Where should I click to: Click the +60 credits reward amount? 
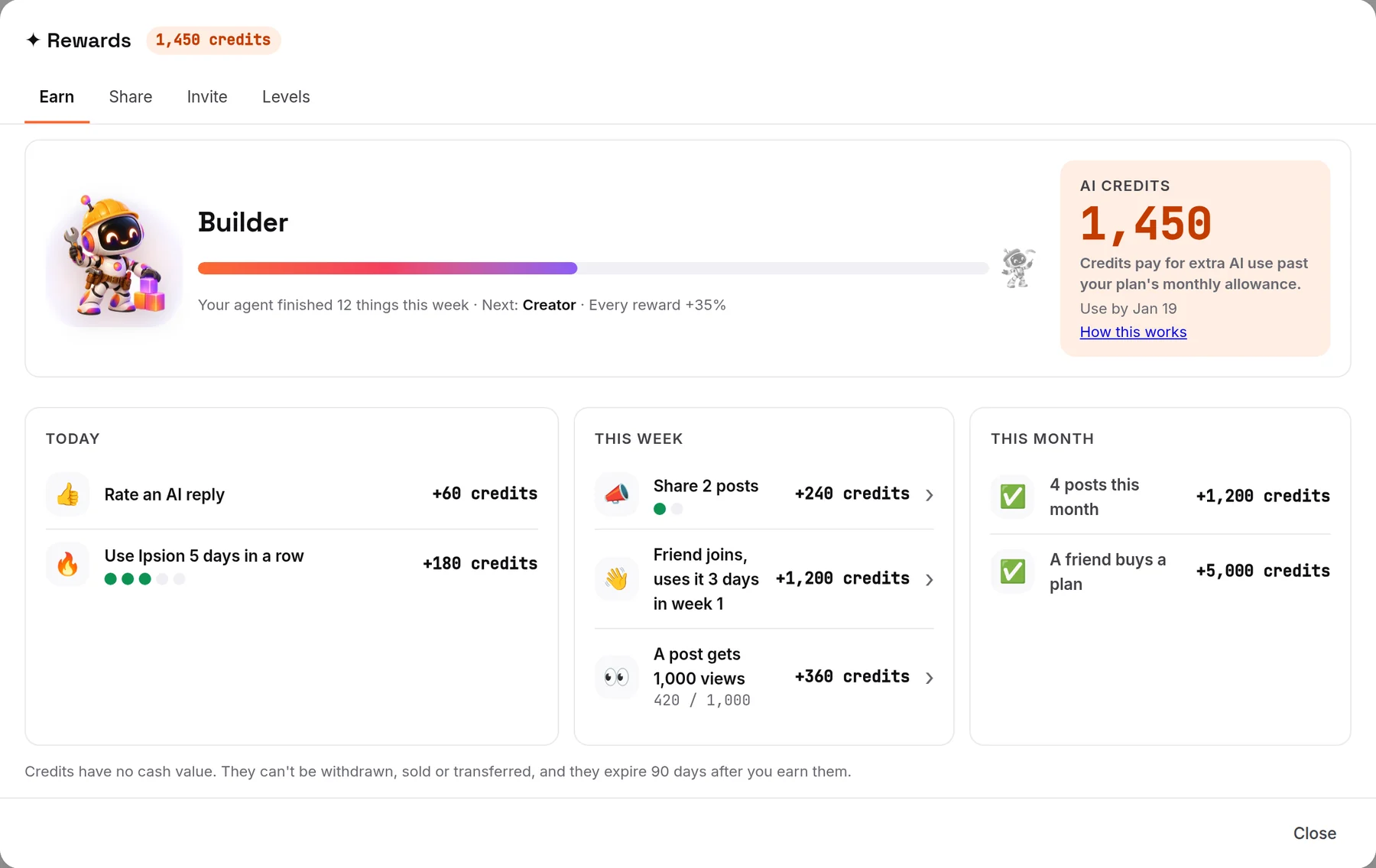(x=485, y=494)
